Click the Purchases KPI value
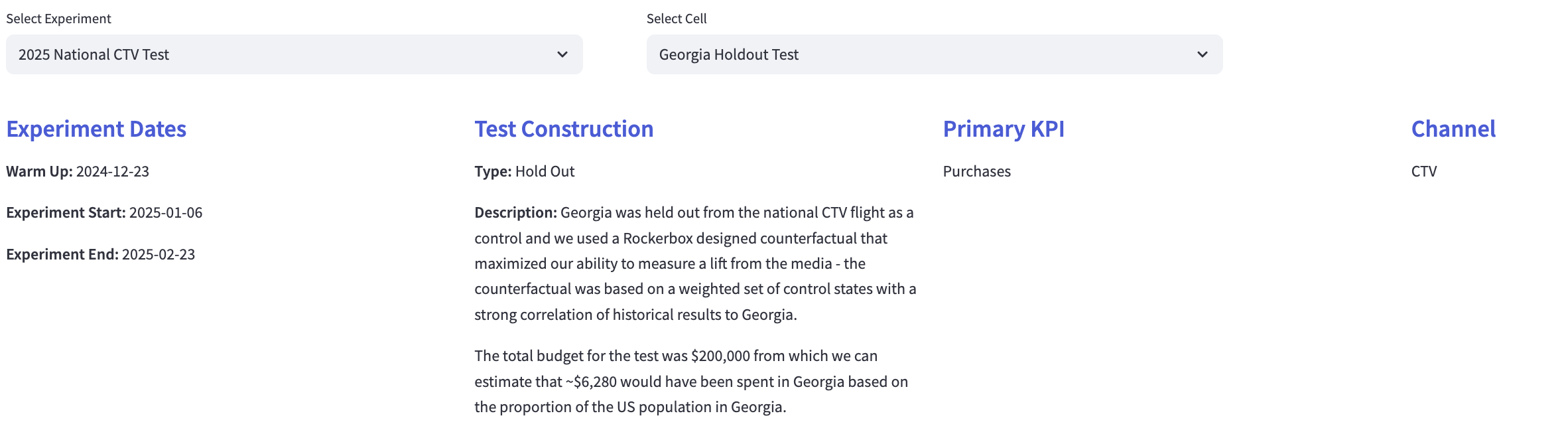Viewport: 1568px width, 446px height. click(x=977, y=171)
